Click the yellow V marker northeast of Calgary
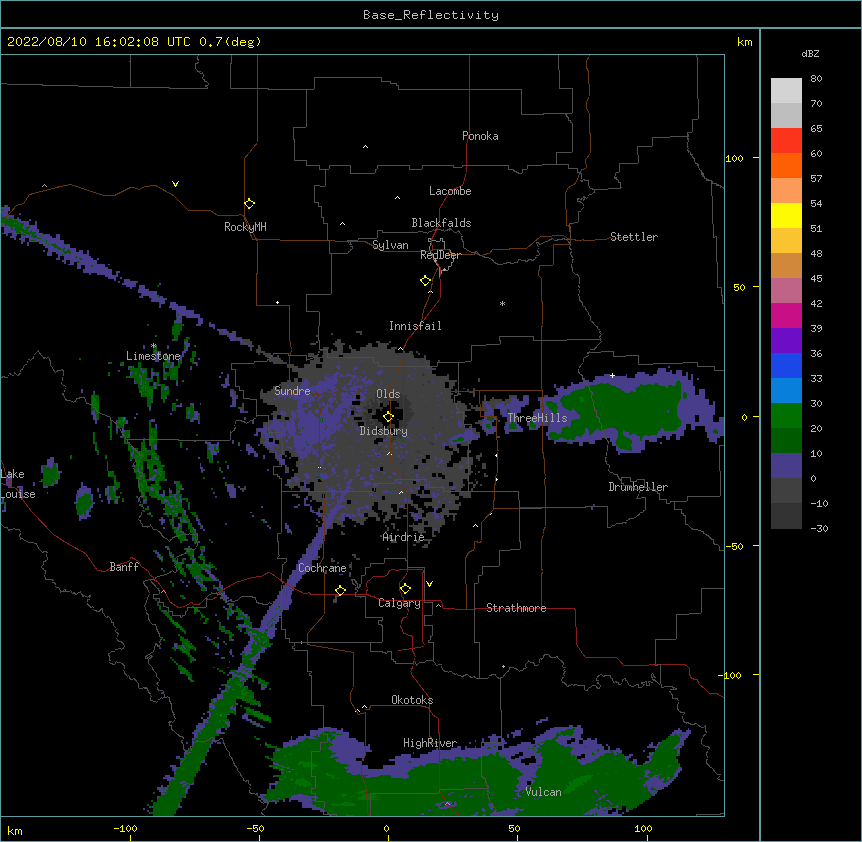 pyautogui.click(x=429, y=584)
